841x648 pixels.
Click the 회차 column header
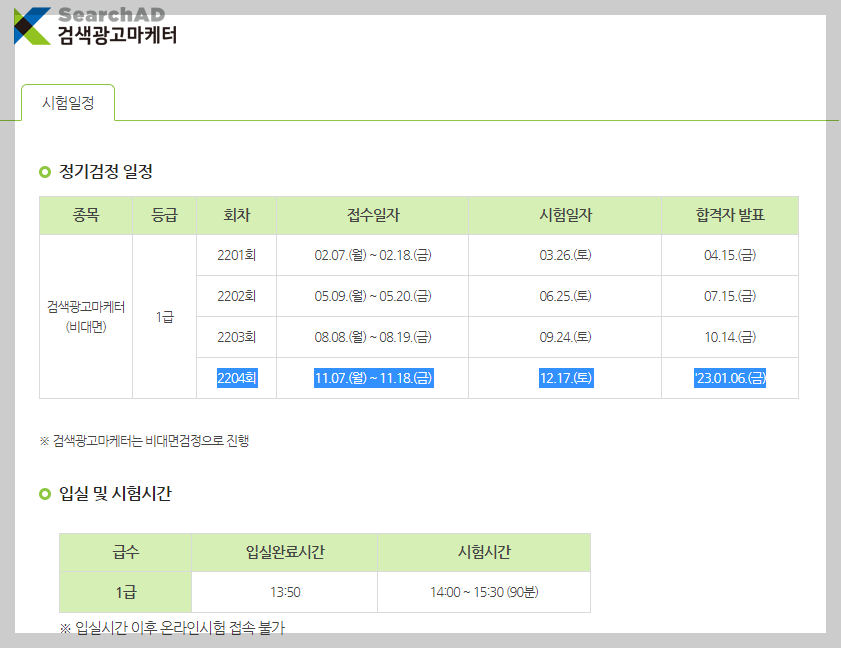(x=237, y=215)
